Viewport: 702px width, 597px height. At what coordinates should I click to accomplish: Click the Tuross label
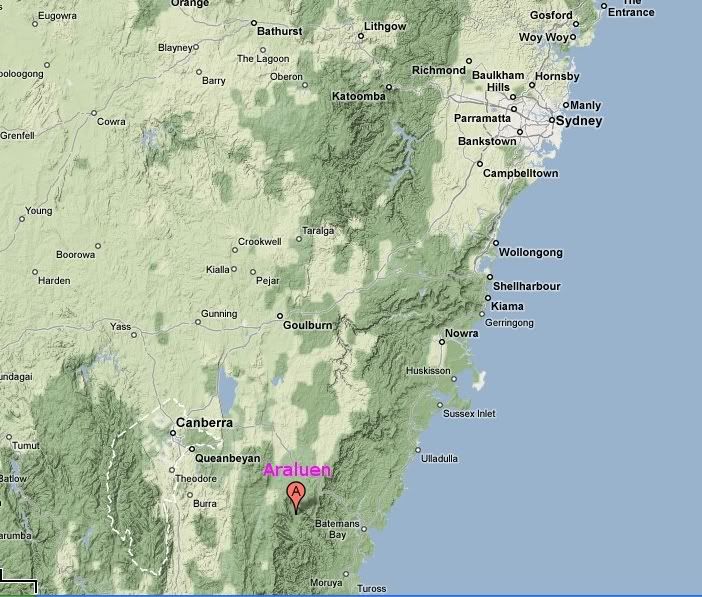[372, 589]
